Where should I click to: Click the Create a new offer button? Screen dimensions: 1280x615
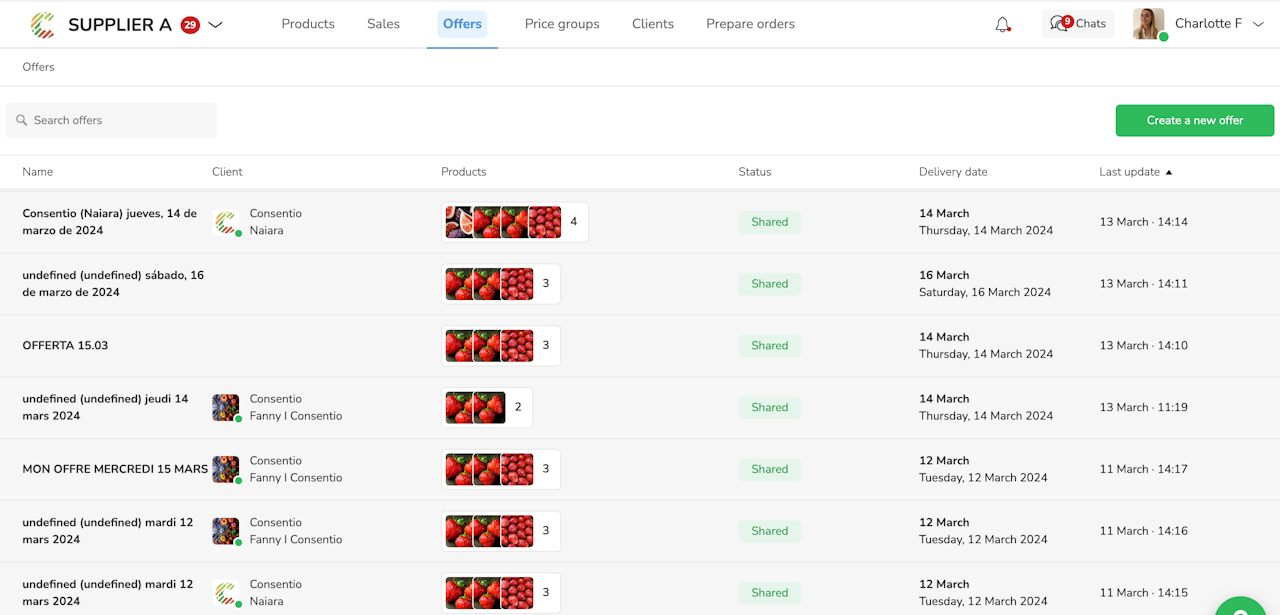(1194, 120)
